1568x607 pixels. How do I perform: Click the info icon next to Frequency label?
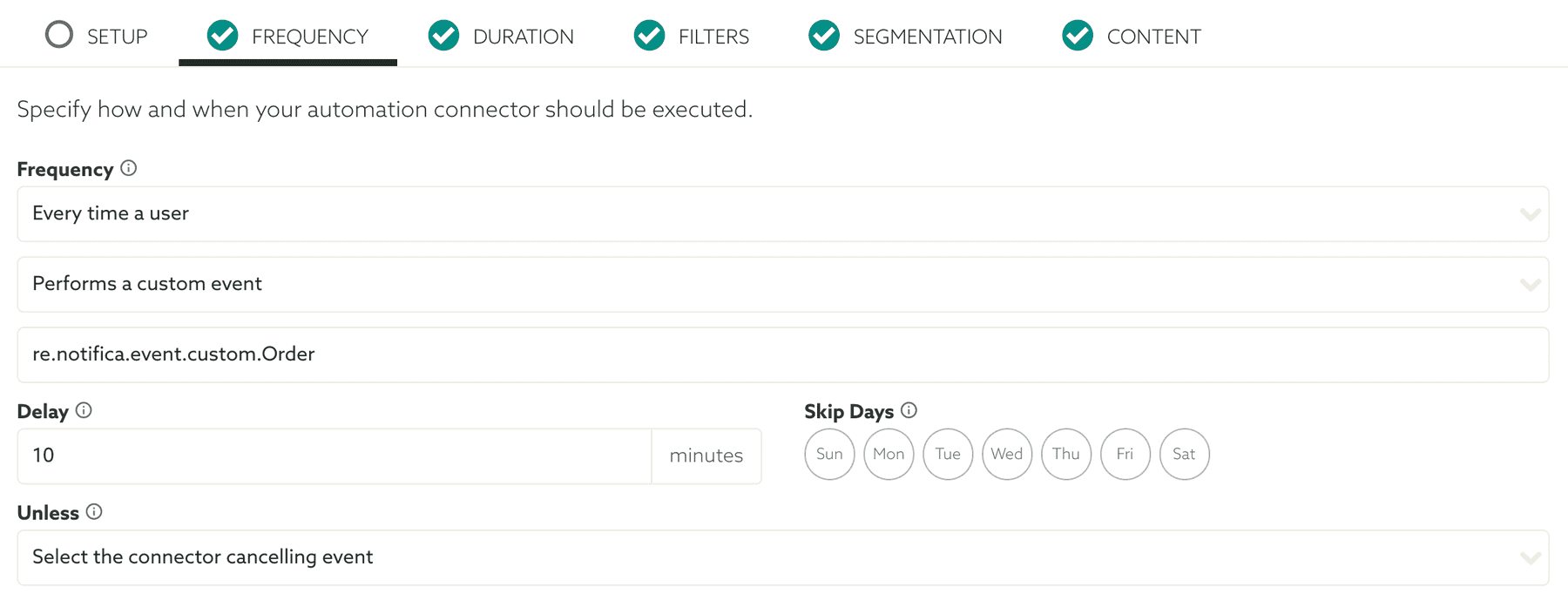click(128, 169)
